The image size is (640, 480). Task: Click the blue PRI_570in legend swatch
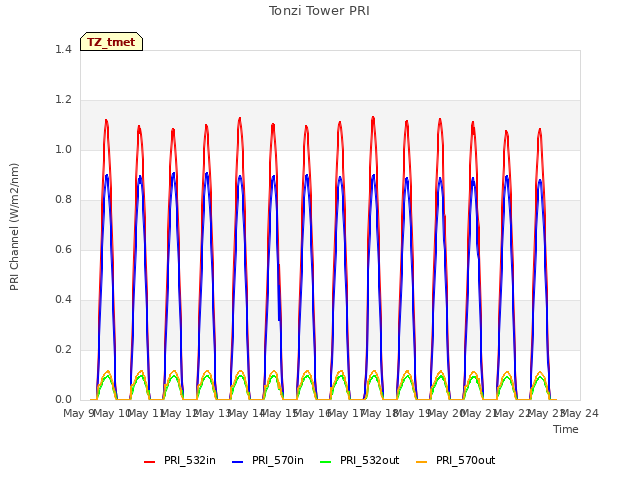click(x=238, y=462)
